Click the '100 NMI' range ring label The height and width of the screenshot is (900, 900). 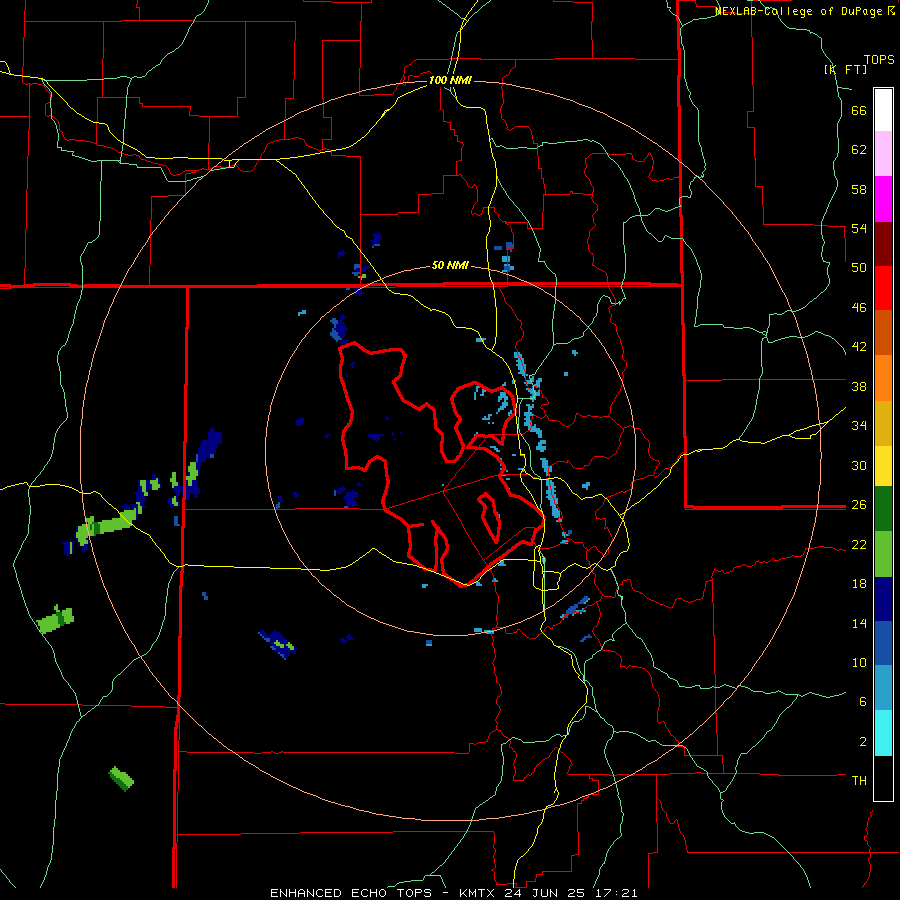tap(450, 80)
